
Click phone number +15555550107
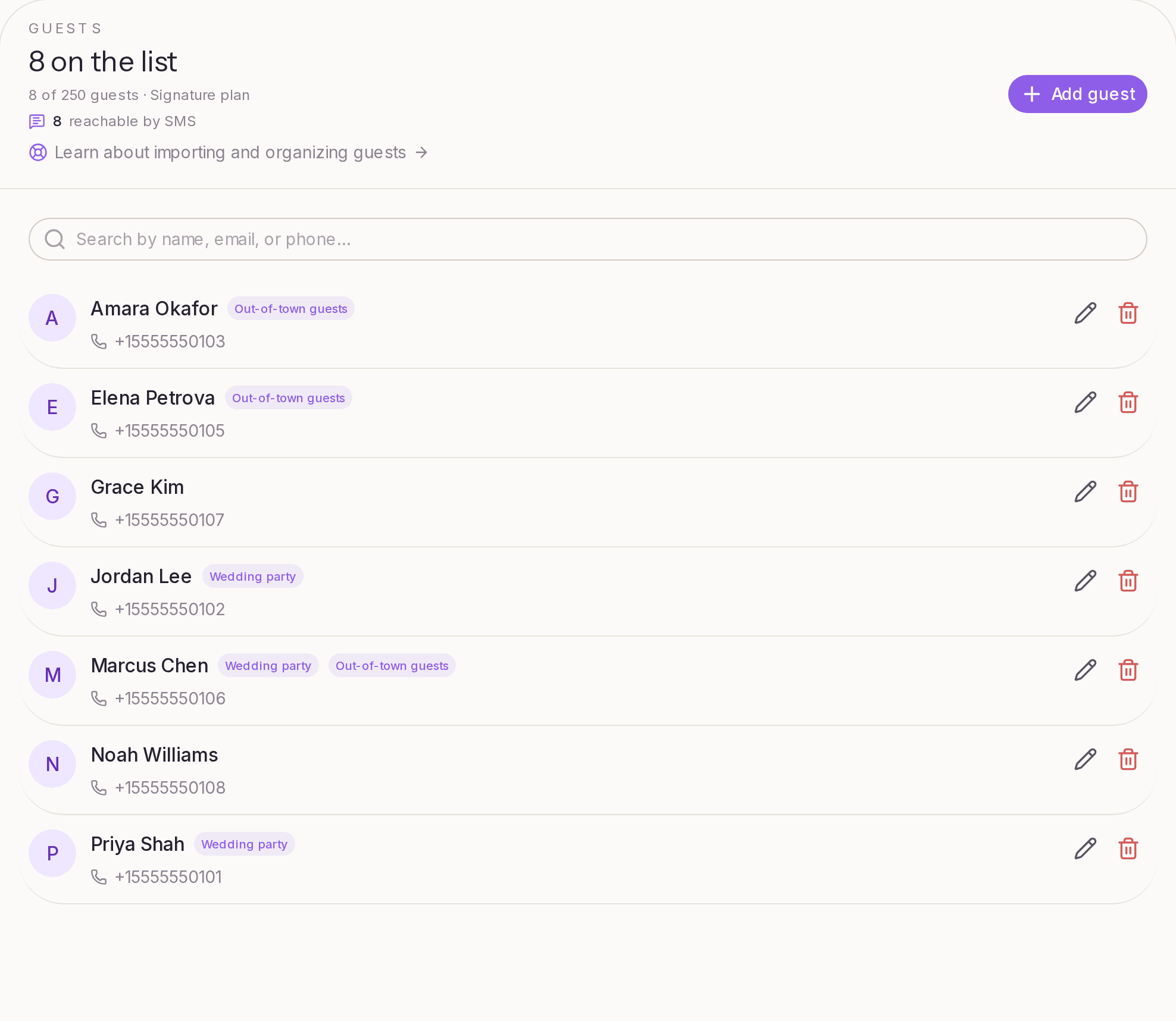click(170, 520)
